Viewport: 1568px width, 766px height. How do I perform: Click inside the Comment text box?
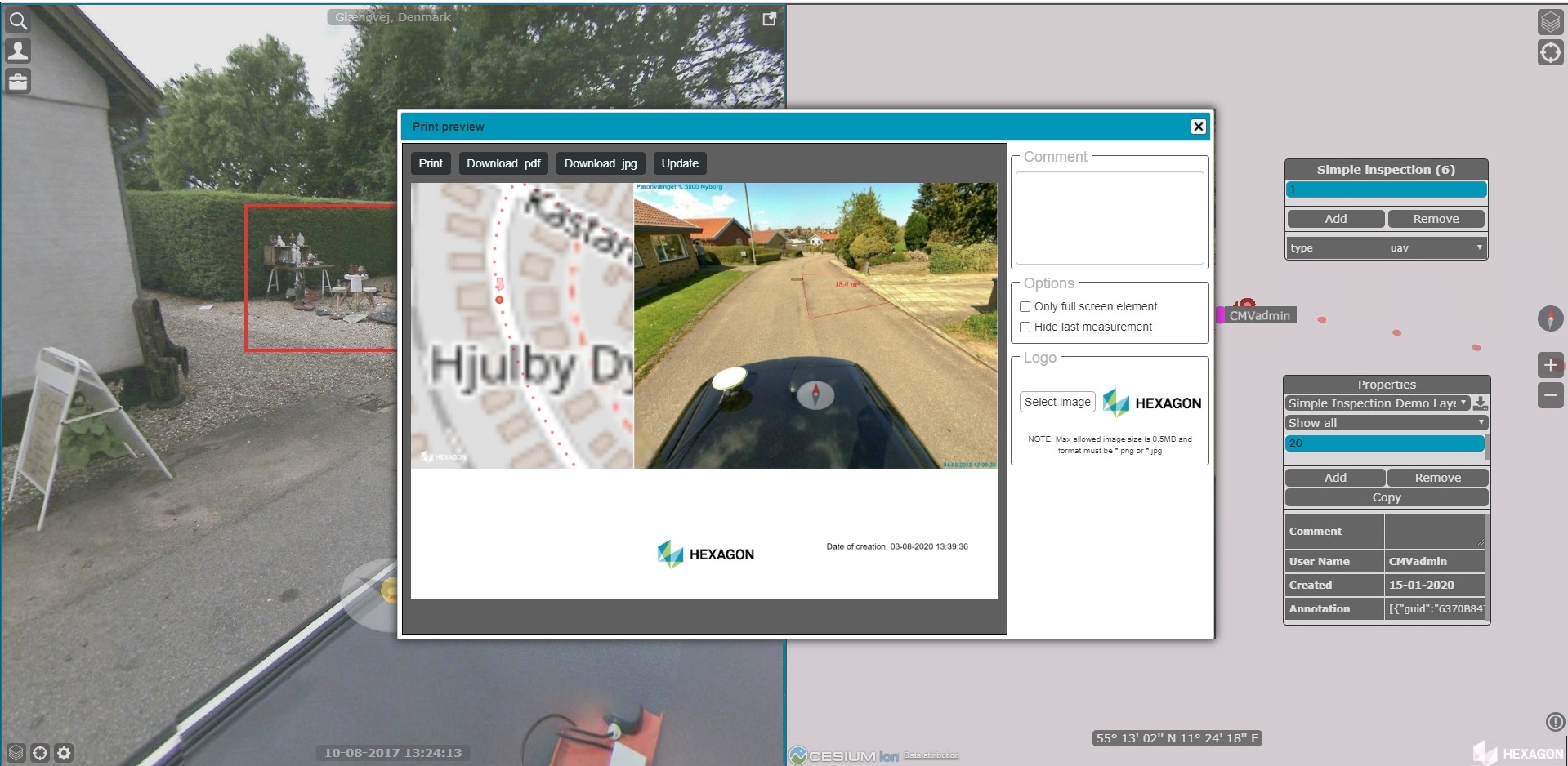(x=1109, y=217)
